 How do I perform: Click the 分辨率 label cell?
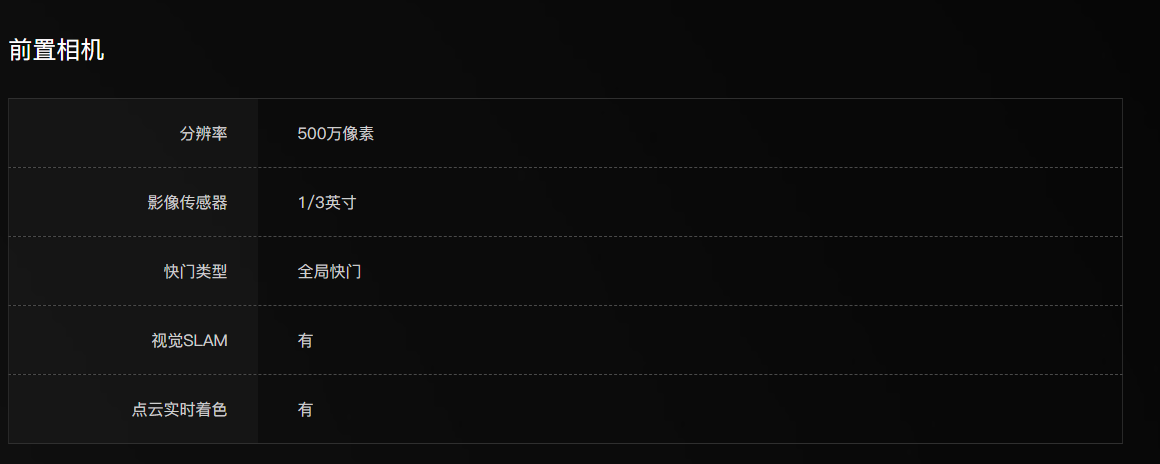pyautogui.click(x=203, y=134)
